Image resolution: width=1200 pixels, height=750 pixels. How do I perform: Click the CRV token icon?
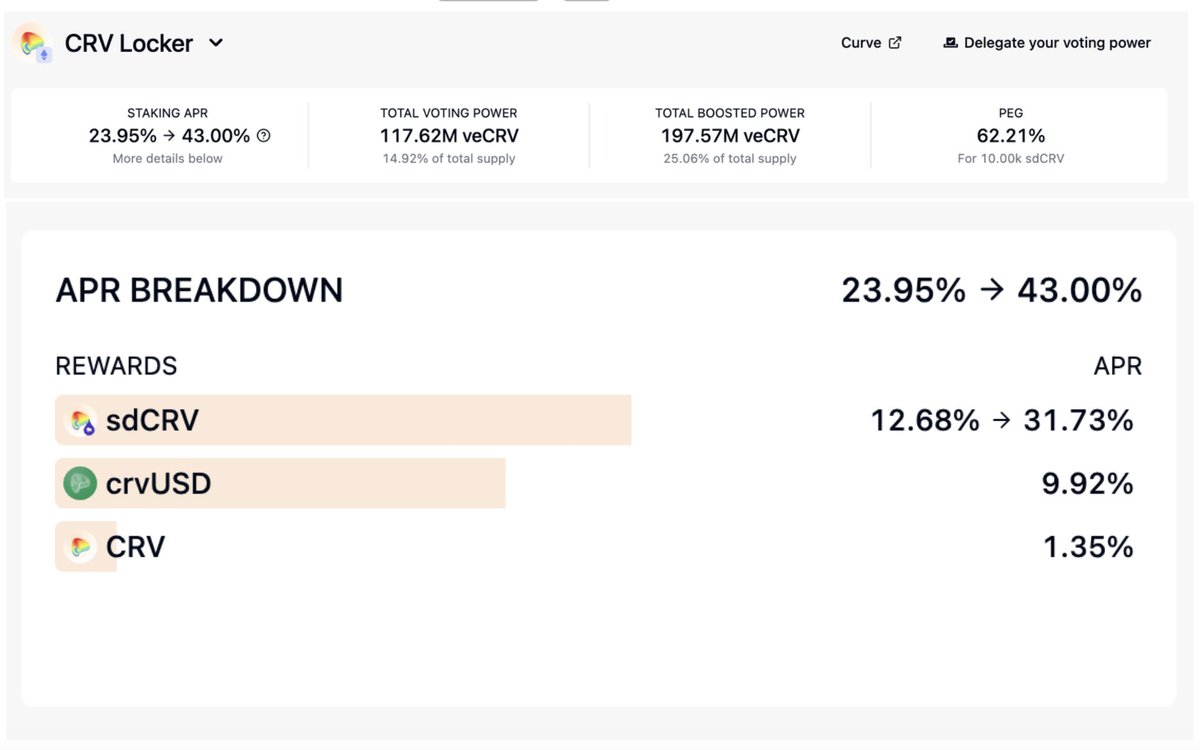click(80, 547)
